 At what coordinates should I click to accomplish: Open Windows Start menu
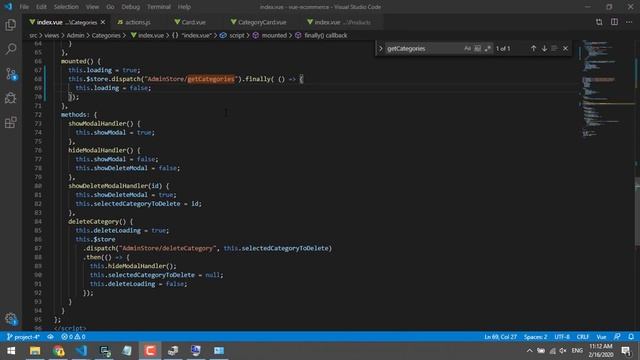11,351
